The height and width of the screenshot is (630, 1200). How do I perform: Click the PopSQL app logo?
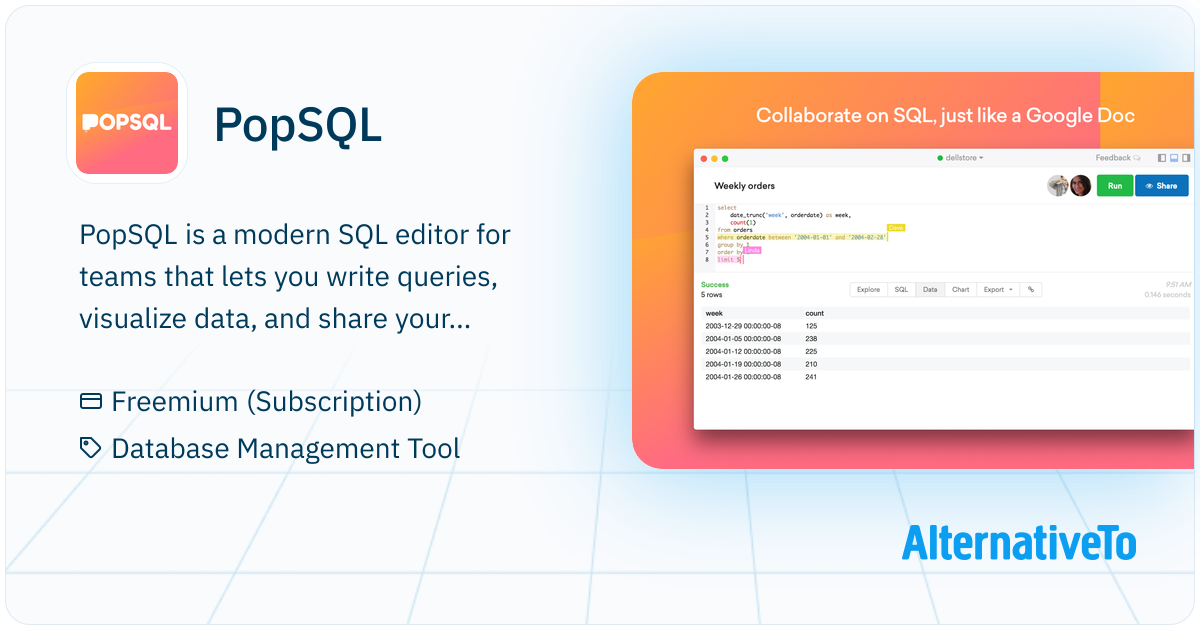click(x=126, y=123)
